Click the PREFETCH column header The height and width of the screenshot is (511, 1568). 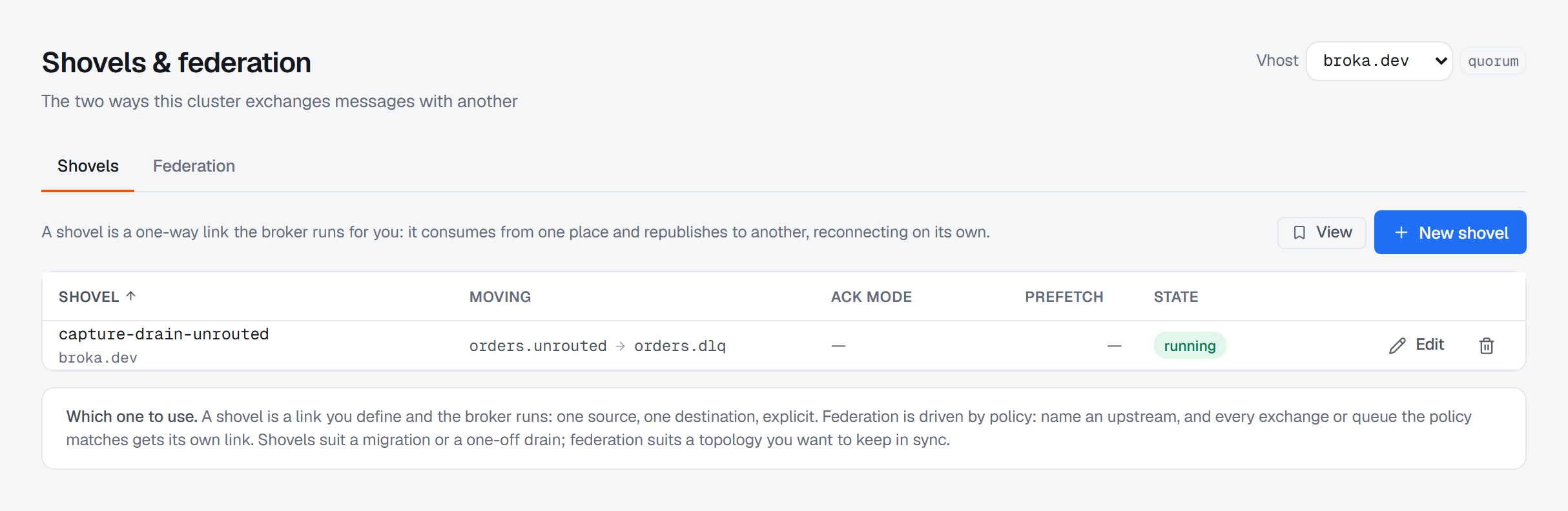point(1064,297)
